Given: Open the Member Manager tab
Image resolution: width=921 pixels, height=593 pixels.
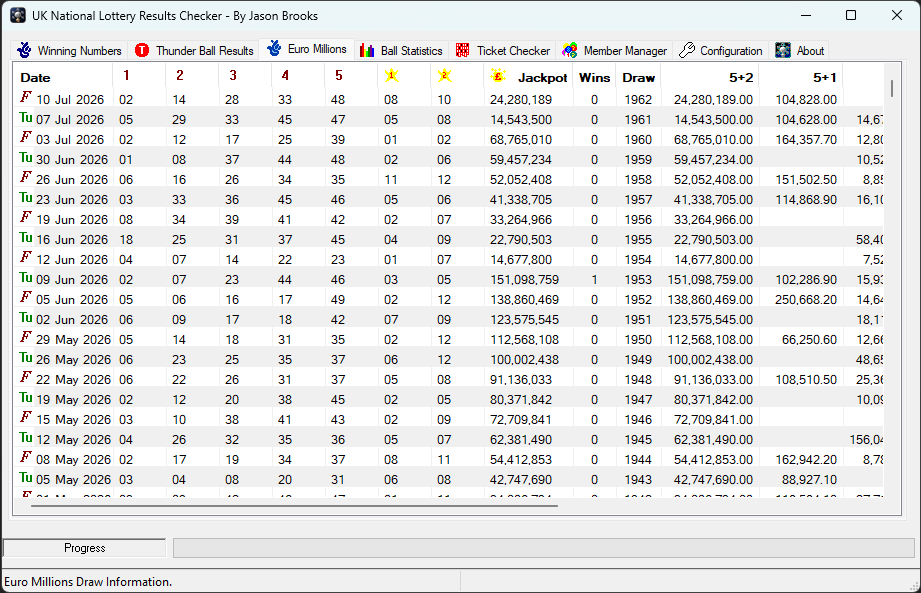Looking at the screenshot, I should [x=614, y=50].
